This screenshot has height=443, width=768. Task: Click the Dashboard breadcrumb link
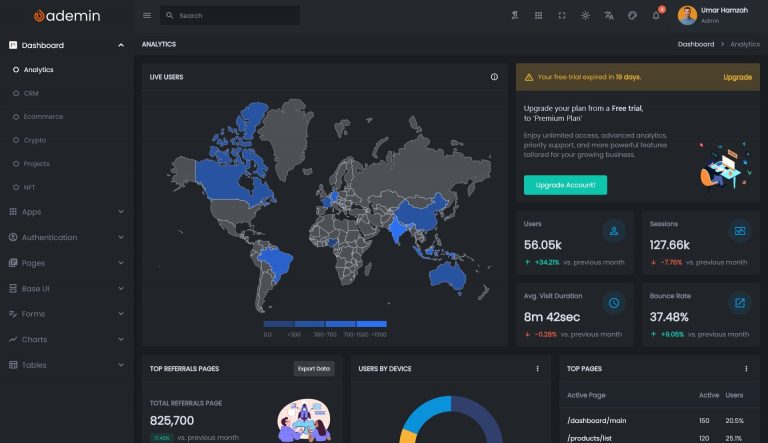pos(696,44)
